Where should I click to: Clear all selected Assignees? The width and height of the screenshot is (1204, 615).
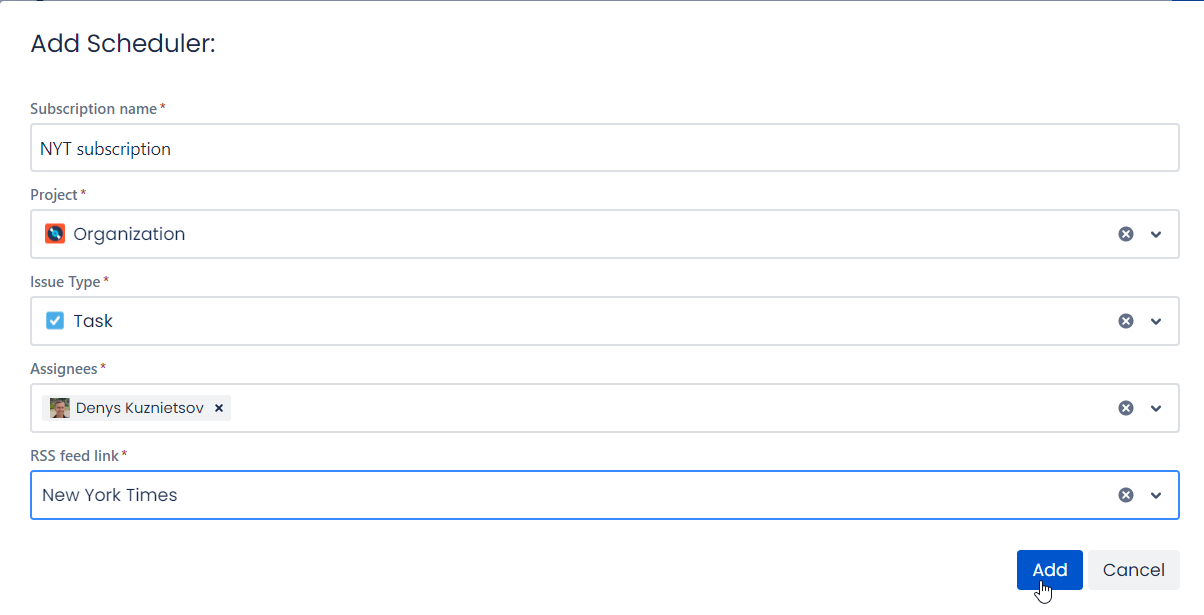click(1126, 408)
